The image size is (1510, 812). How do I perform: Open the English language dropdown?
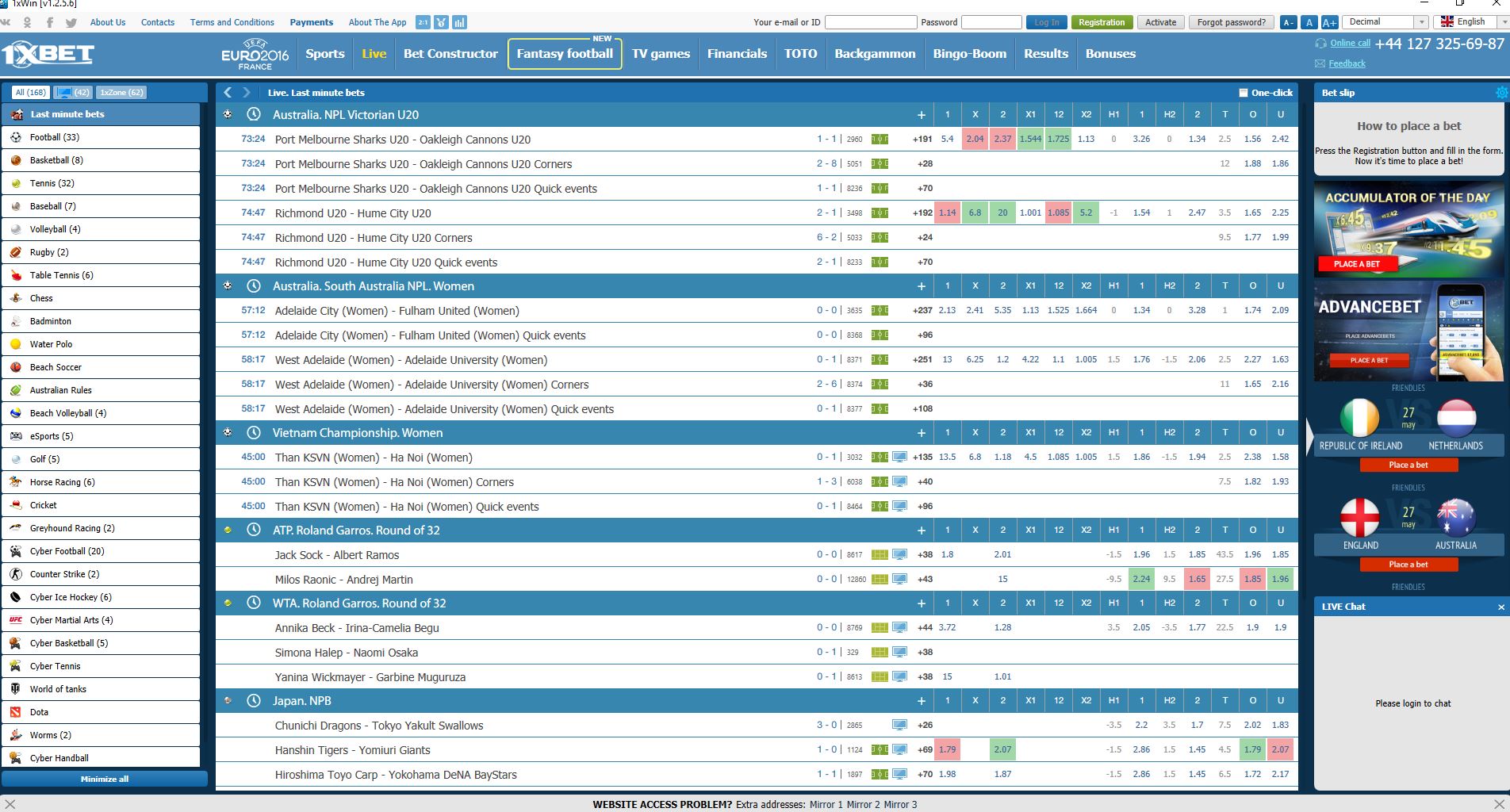coord(1470,22)
